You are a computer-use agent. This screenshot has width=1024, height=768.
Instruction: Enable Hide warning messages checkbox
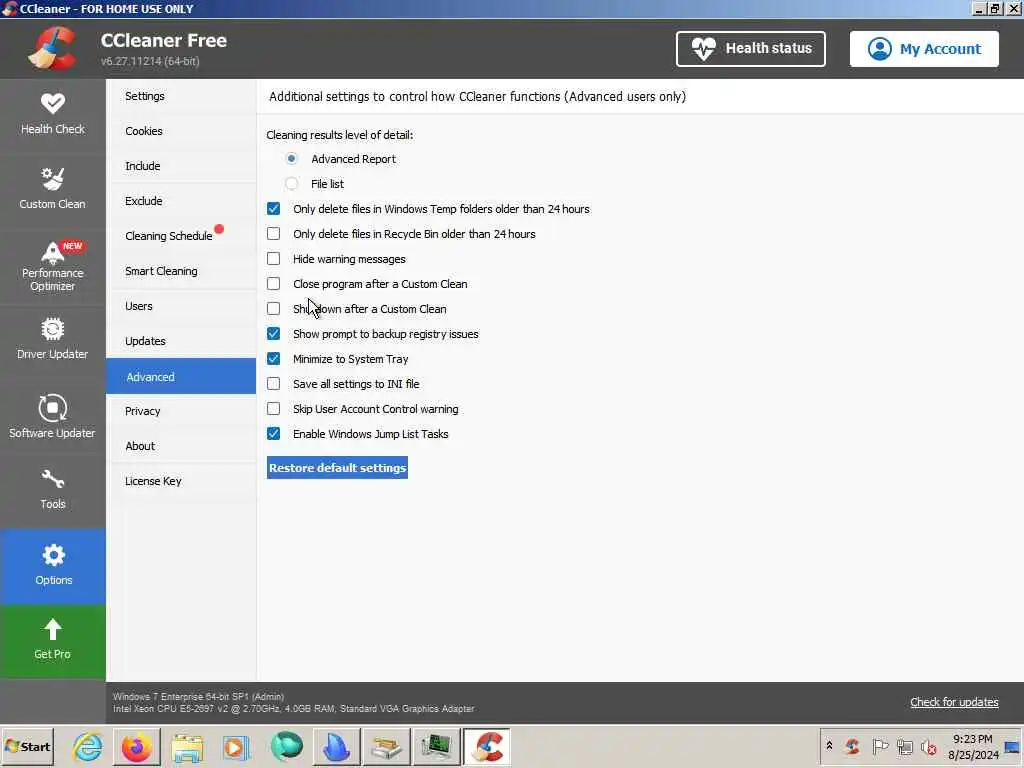[274, 259]
